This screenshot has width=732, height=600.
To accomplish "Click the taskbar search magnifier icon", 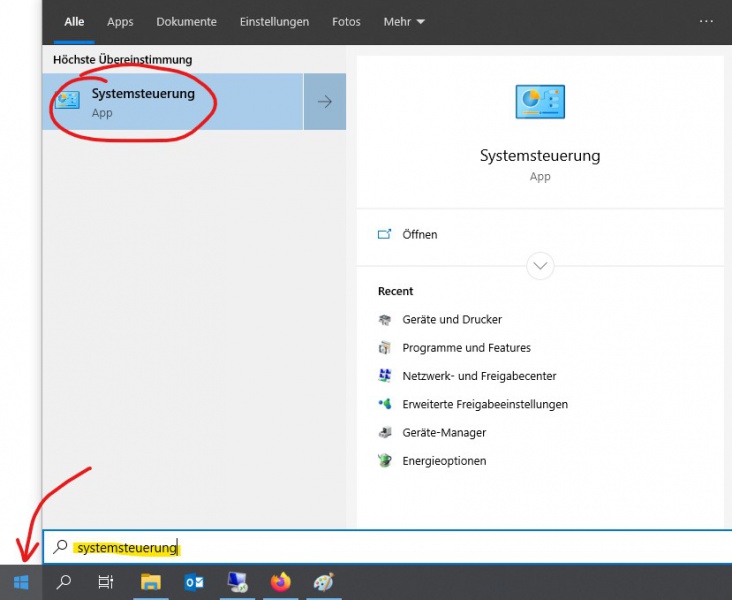I will pos(63,582).
